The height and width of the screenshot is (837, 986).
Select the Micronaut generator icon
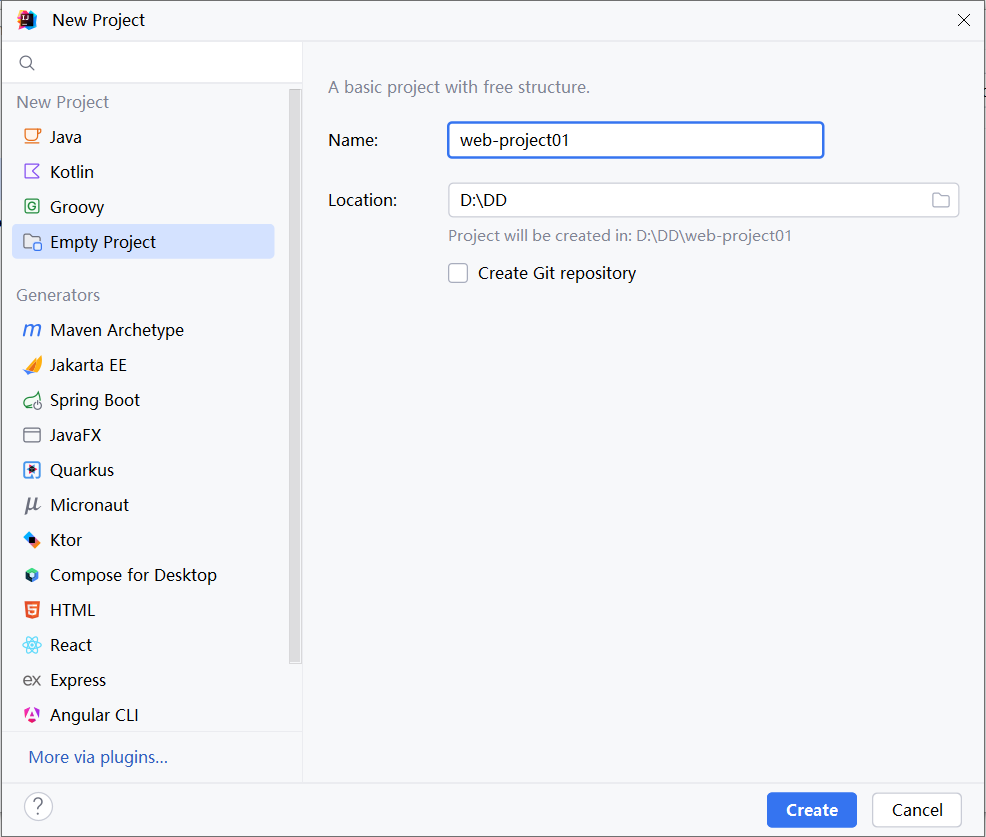click(x=33, y=504)
